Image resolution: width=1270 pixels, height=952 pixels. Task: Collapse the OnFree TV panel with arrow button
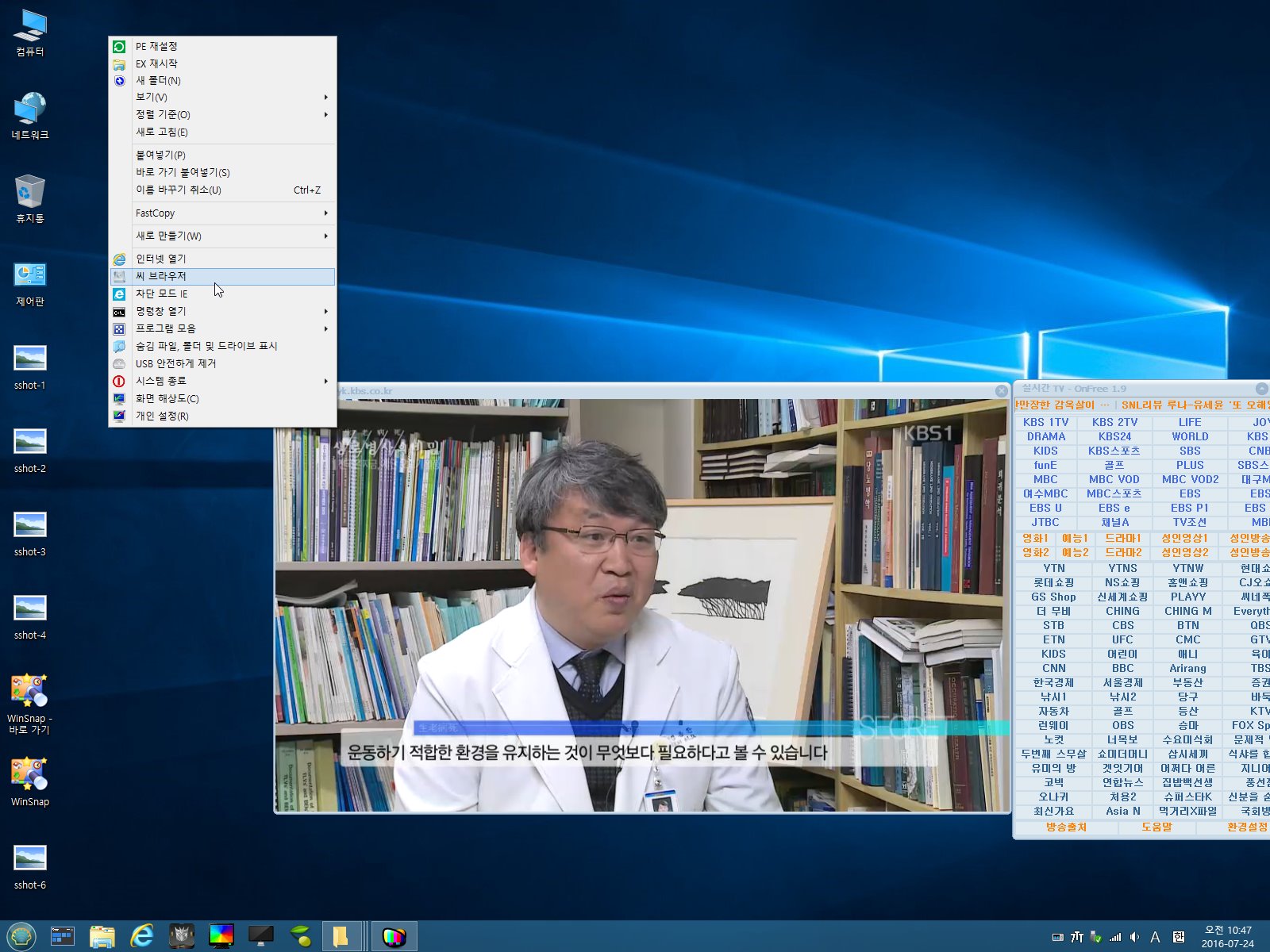[x=1261, y=389]
